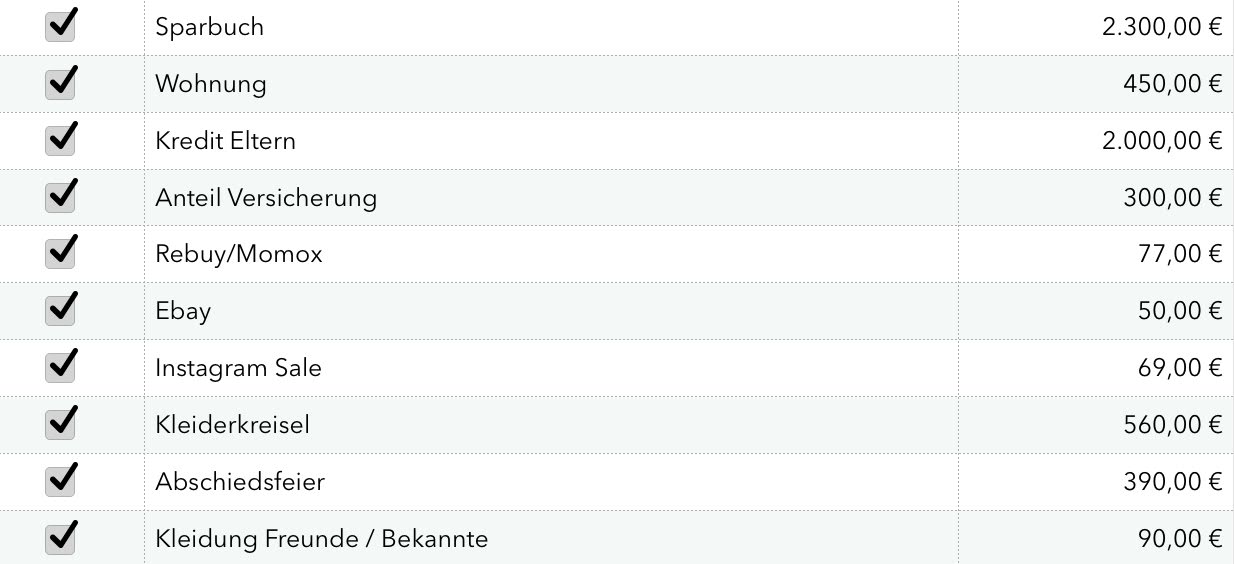Select the Kredit Eltern text cell
Screen dimensions: 1234x564
(551, 141)
